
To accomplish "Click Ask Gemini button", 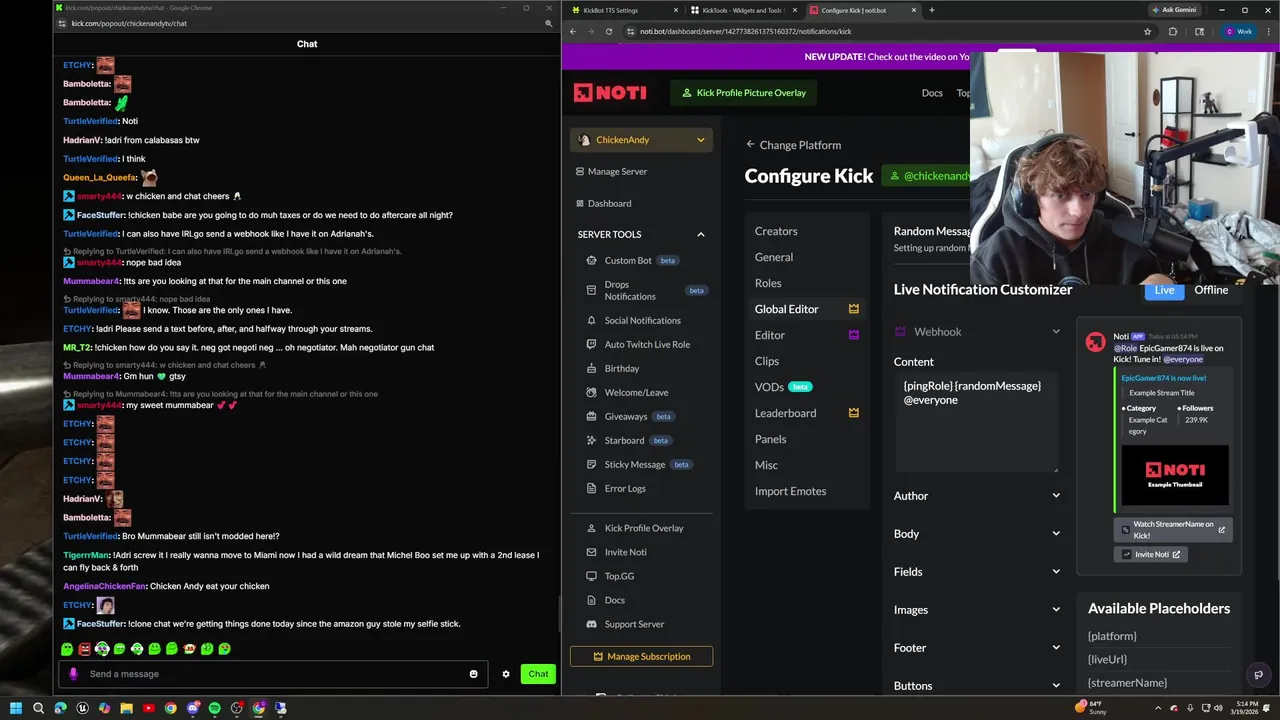I will [1173, 10].
